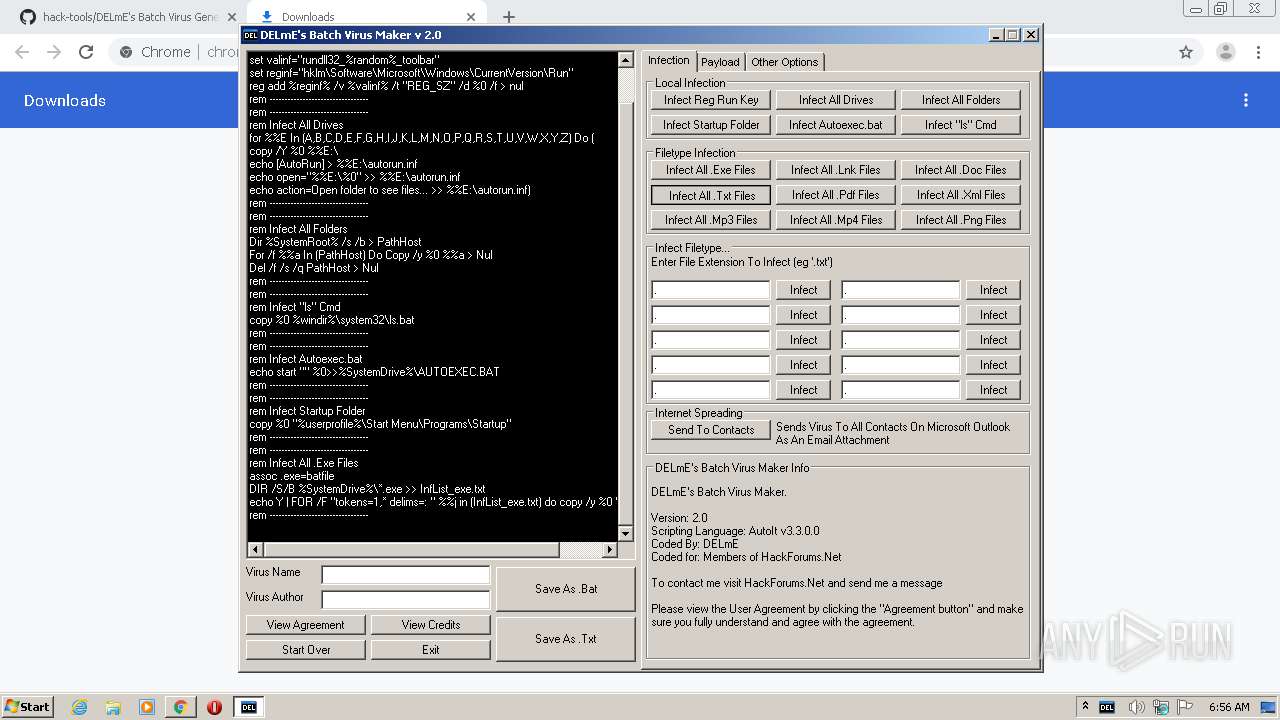
Task: Click the volume tray icon
Action: tap(1137, 707)
